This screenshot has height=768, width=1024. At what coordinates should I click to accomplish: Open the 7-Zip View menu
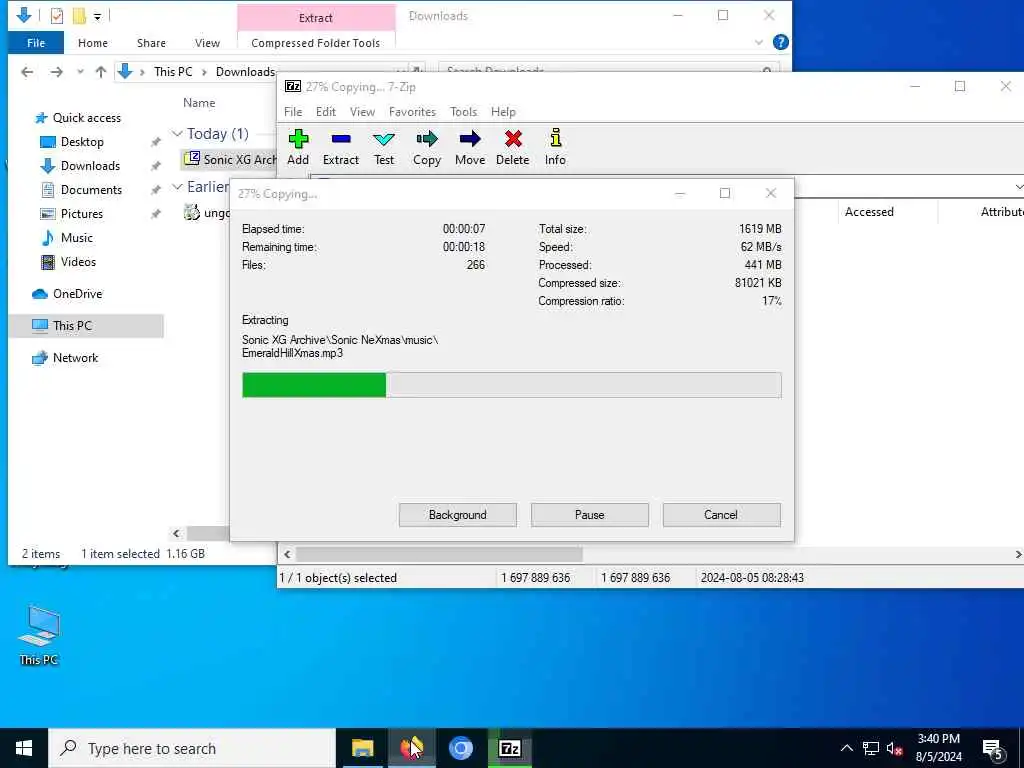pos(362,112)
